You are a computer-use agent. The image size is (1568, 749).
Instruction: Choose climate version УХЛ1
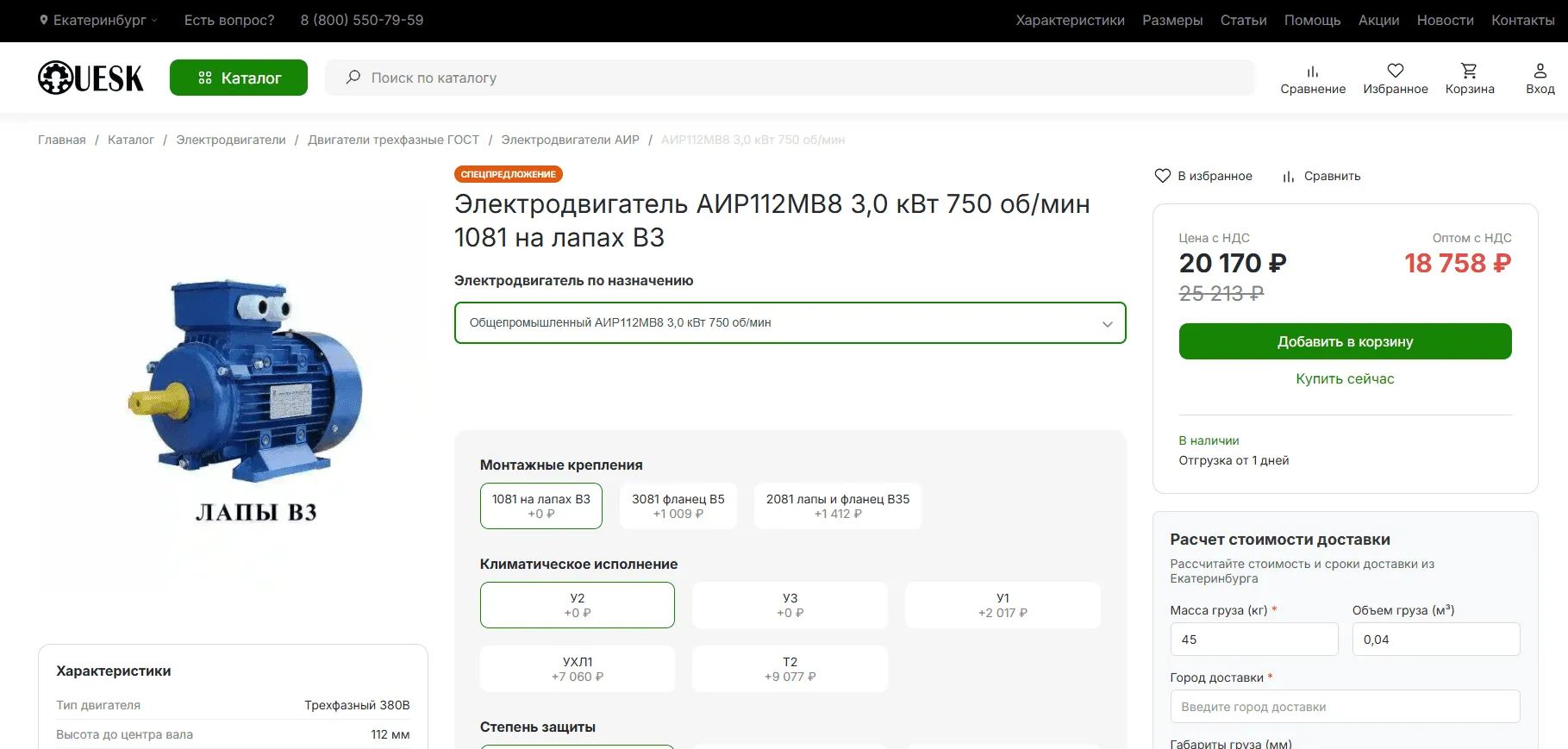pos(577,669)
